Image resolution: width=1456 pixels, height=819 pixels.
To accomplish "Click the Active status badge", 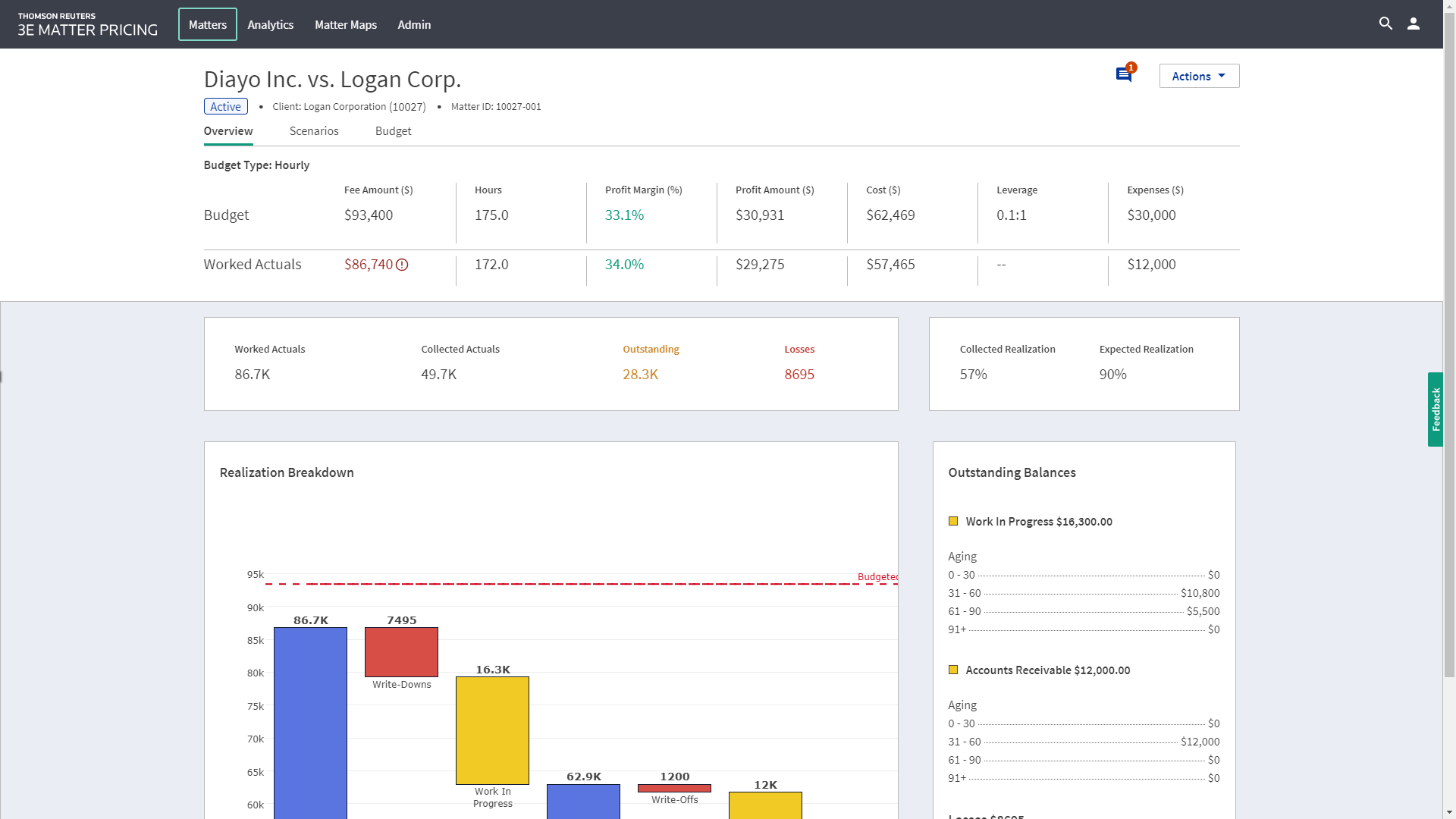I will coord(225,106).
